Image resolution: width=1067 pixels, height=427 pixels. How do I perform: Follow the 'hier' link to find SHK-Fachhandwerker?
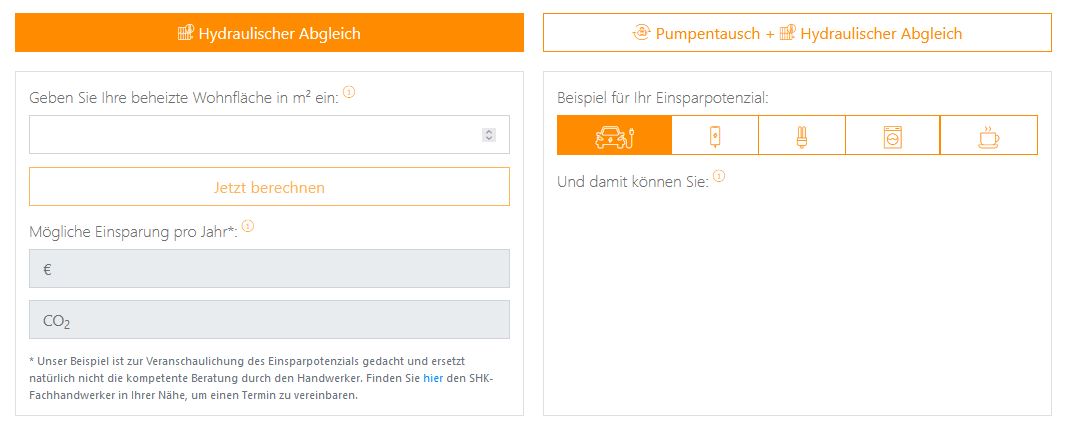click(x=432, y=377)
